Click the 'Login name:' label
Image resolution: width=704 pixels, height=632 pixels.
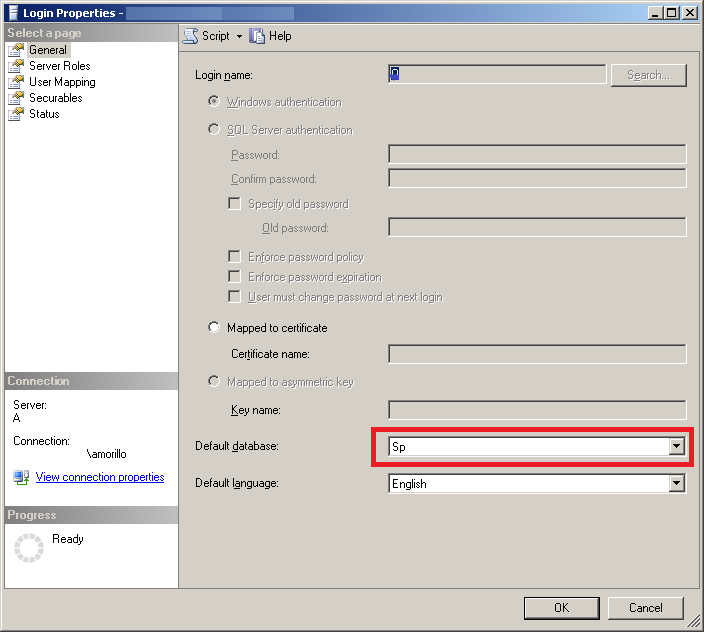224,75
